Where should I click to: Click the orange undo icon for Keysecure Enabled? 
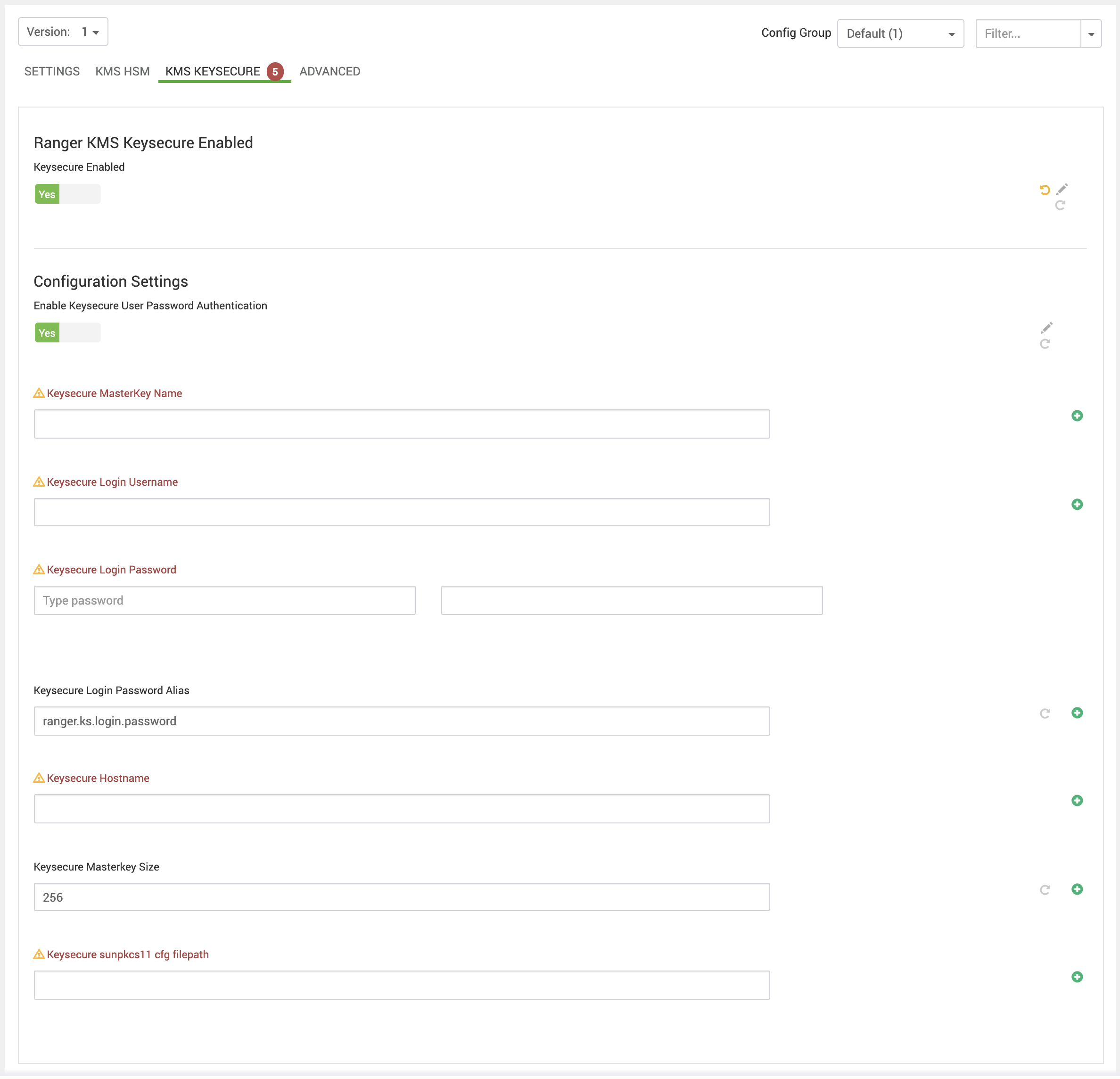pyautogui.click(x=1045, y=190)
